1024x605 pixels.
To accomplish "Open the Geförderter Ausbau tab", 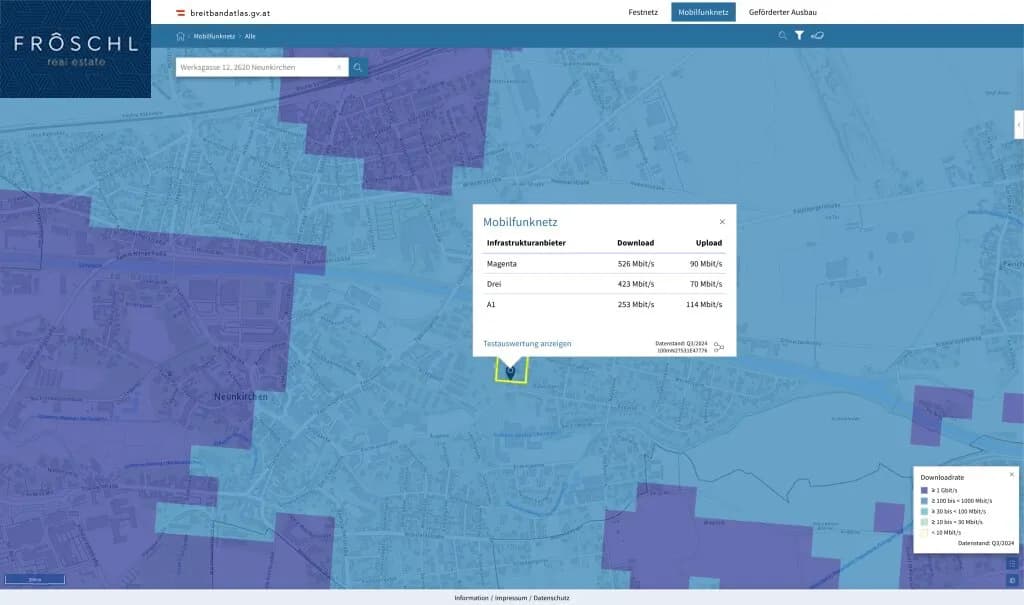I will coord(782,12).
